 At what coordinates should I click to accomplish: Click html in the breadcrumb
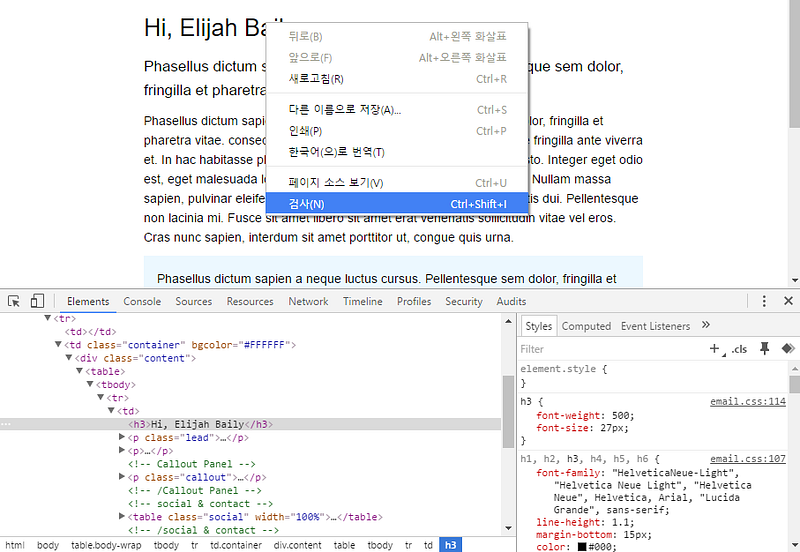pos(15,545)
